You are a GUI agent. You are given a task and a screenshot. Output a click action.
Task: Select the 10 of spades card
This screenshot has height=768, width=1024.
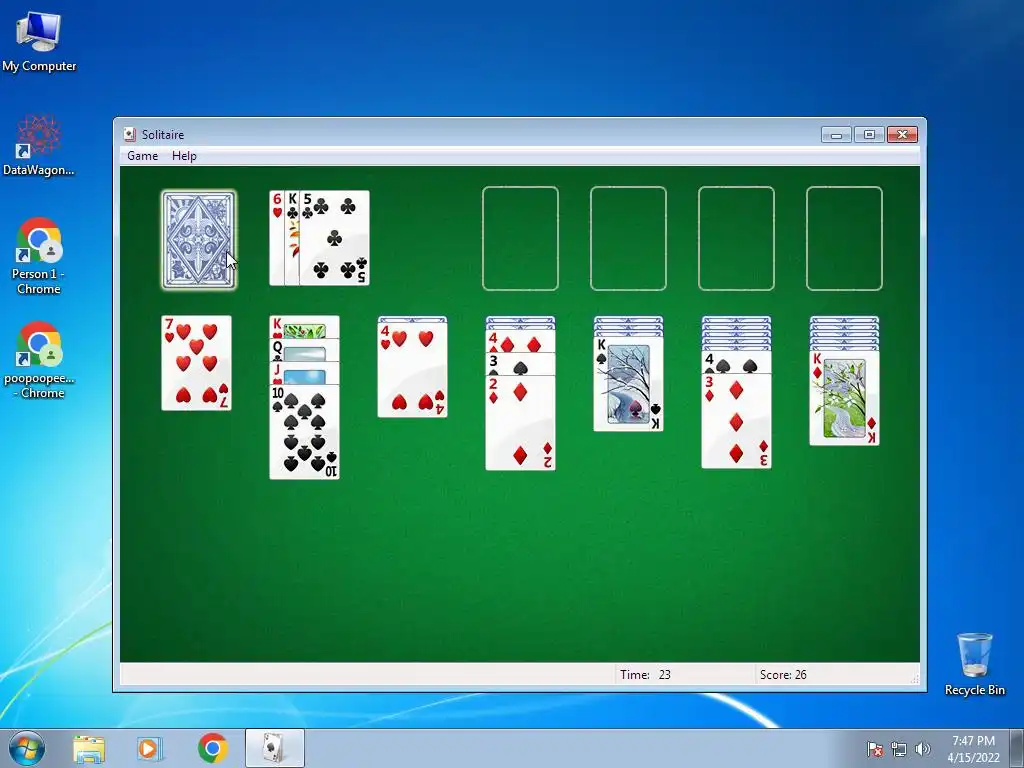point(304,432)
